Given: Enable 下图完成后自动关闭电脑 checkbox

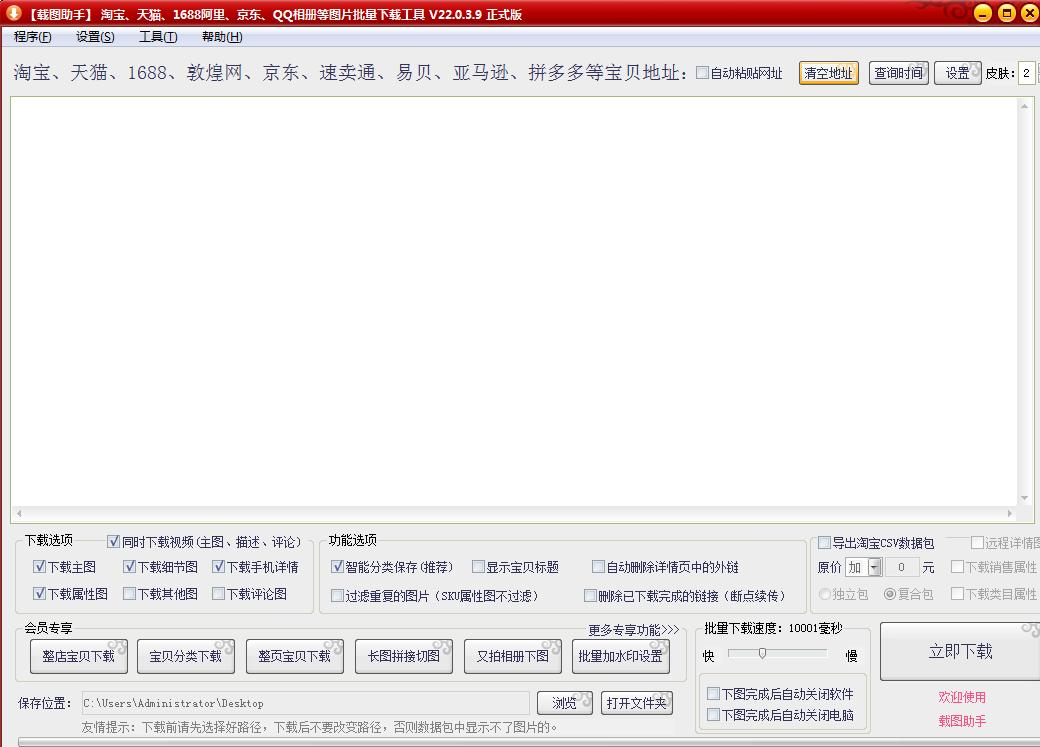Looking at the screenshot, I should point(714,714).
